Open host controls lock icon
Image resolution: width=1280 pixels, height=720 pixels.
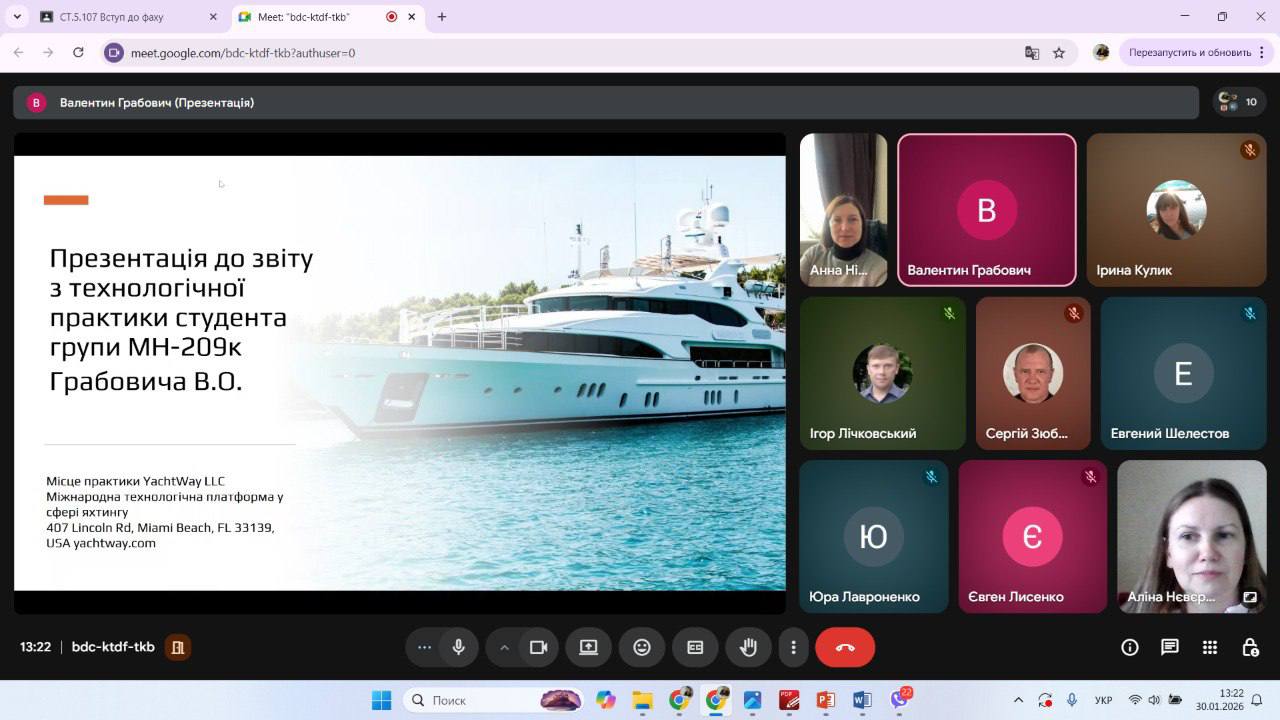tap(1250, 647)
